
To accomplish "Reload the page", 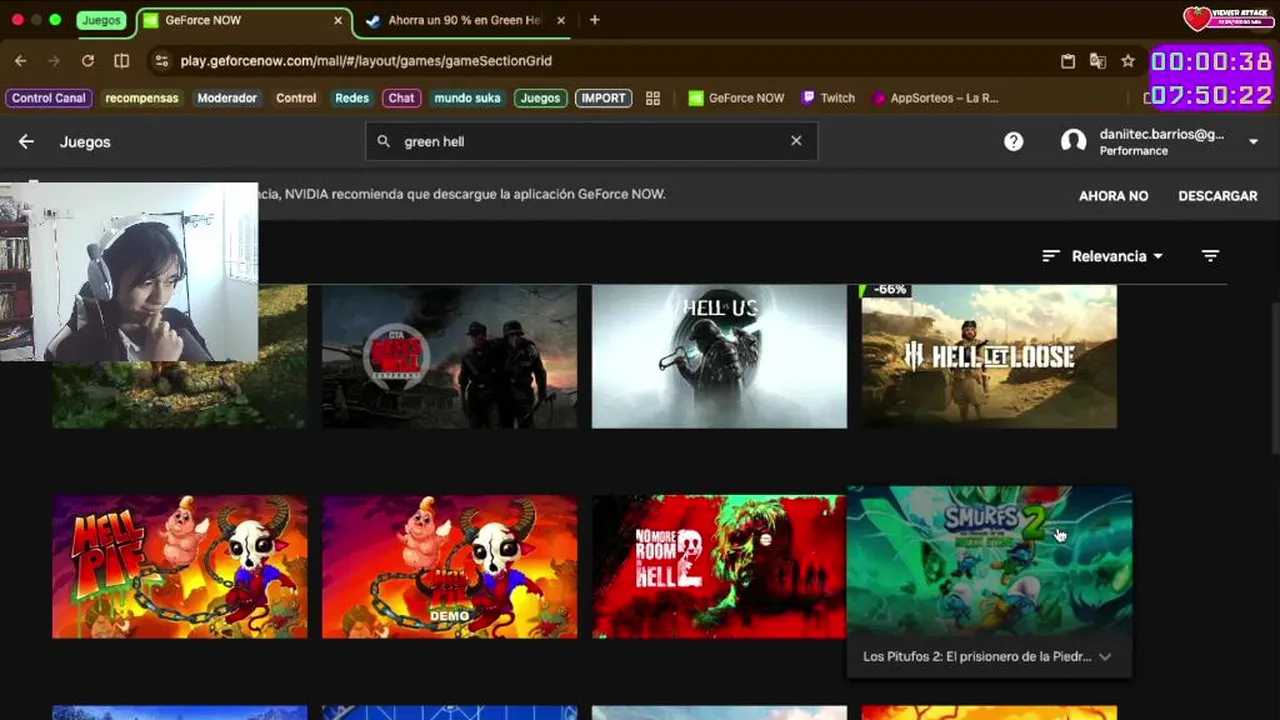I will [88, 61].
